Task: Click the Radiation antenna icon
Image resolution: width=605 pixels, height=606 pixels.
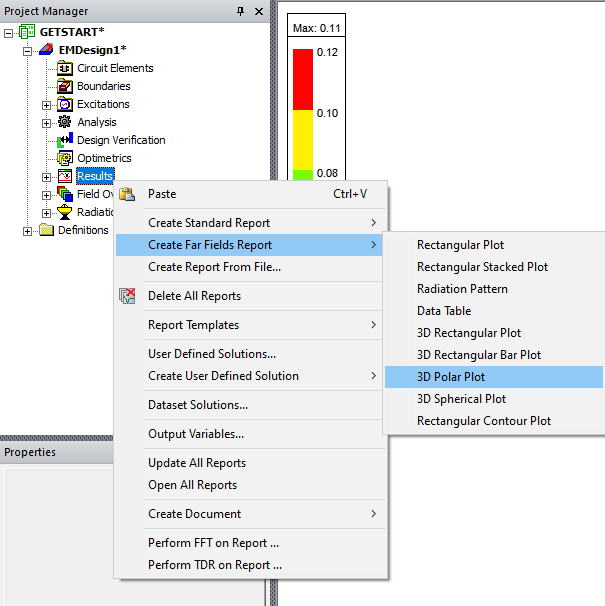Action: [x=65, y=212]
